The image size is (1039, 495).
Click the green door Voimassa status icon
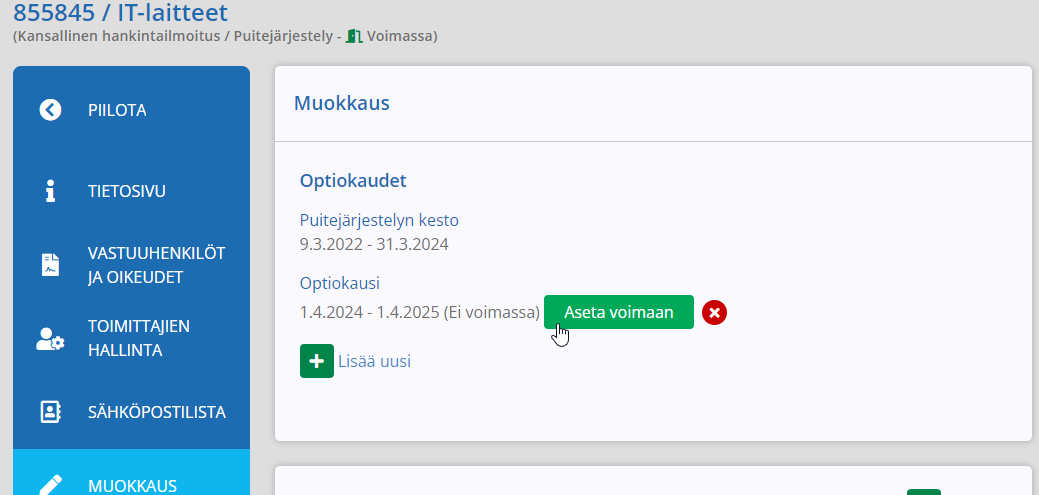(x=353, y=36)
